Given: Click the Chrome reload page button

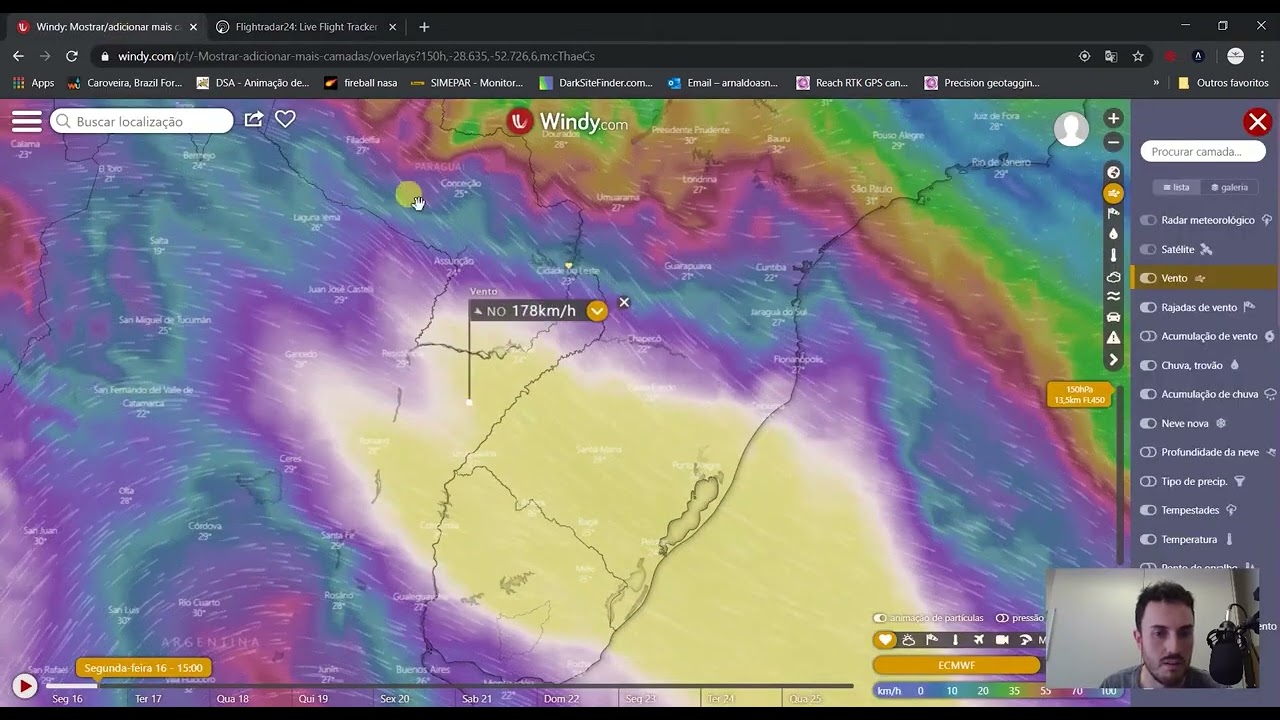Looking at the screenshot, I should [71, 56].
